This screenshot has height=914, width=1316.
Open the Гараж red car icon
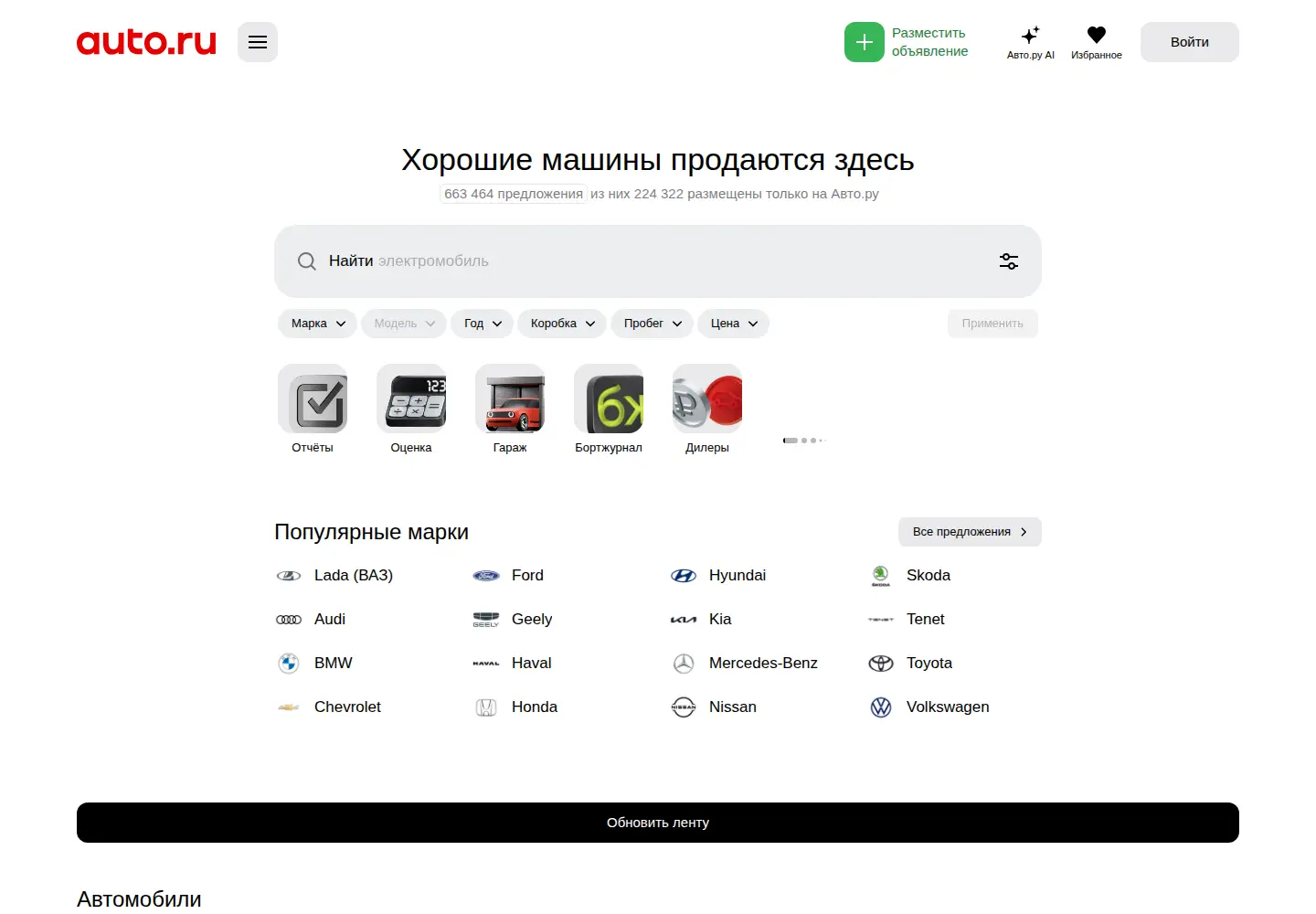pyautogui.click(x=510, y=399)
